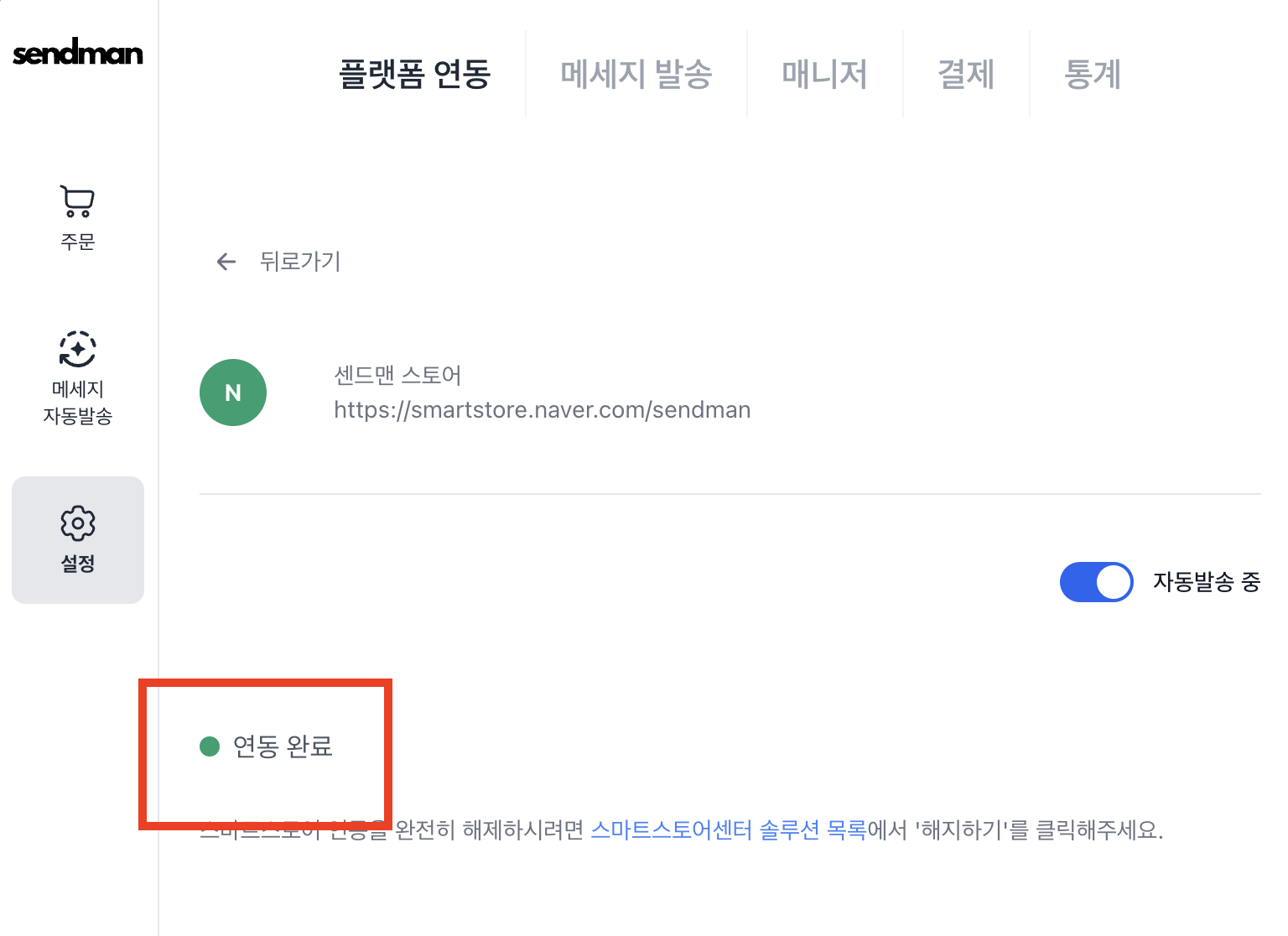Go to the 결제 tab
The height and width of the screenshot is (936, 1288).
pyautogui.click(x=966, y=74)
